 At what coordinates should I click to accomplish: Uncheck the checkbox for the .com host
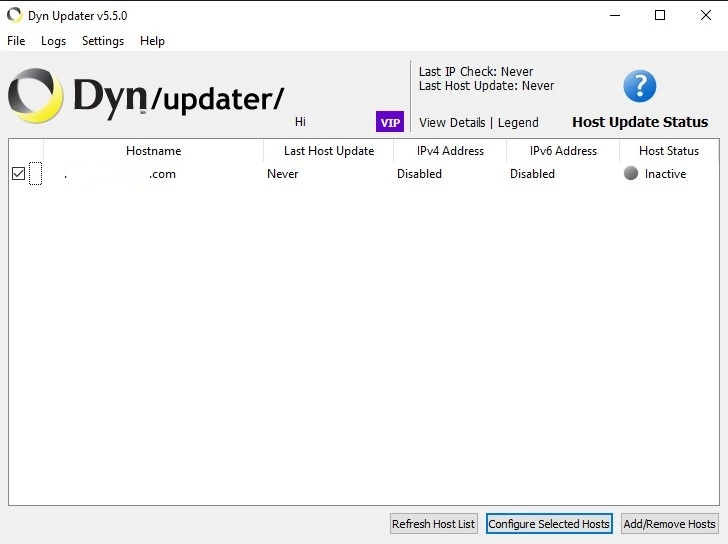pos(18,174)
